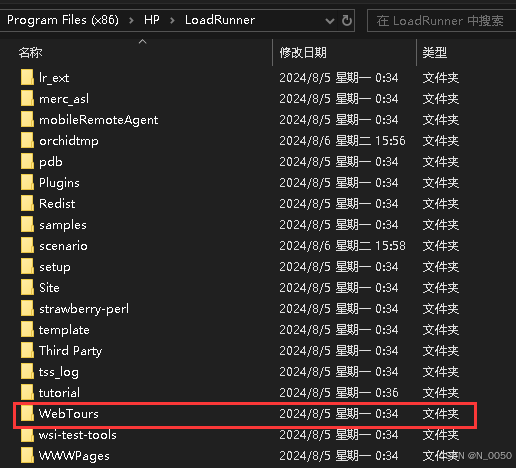Select the tutorial folder name
This screenshot has width=516, height=468.
[x=59, y=393]
